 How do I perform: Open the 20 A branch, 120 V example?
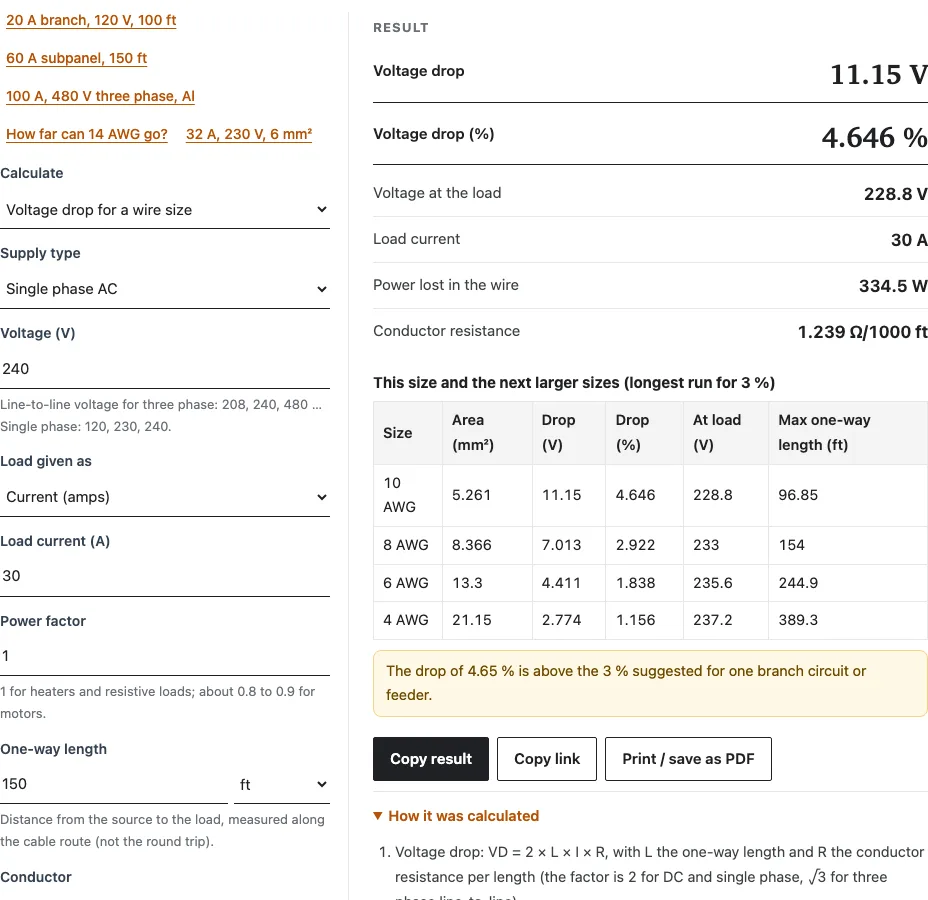point(91,20)
